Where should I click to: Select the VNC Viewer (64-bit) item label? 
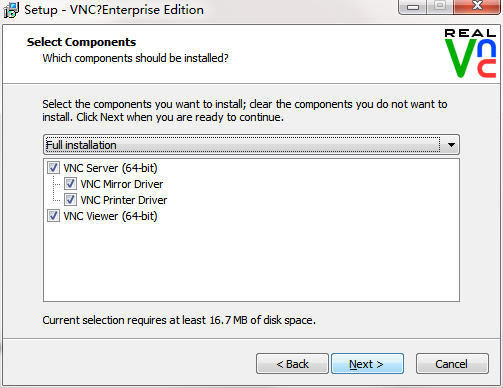coord(110,216)
